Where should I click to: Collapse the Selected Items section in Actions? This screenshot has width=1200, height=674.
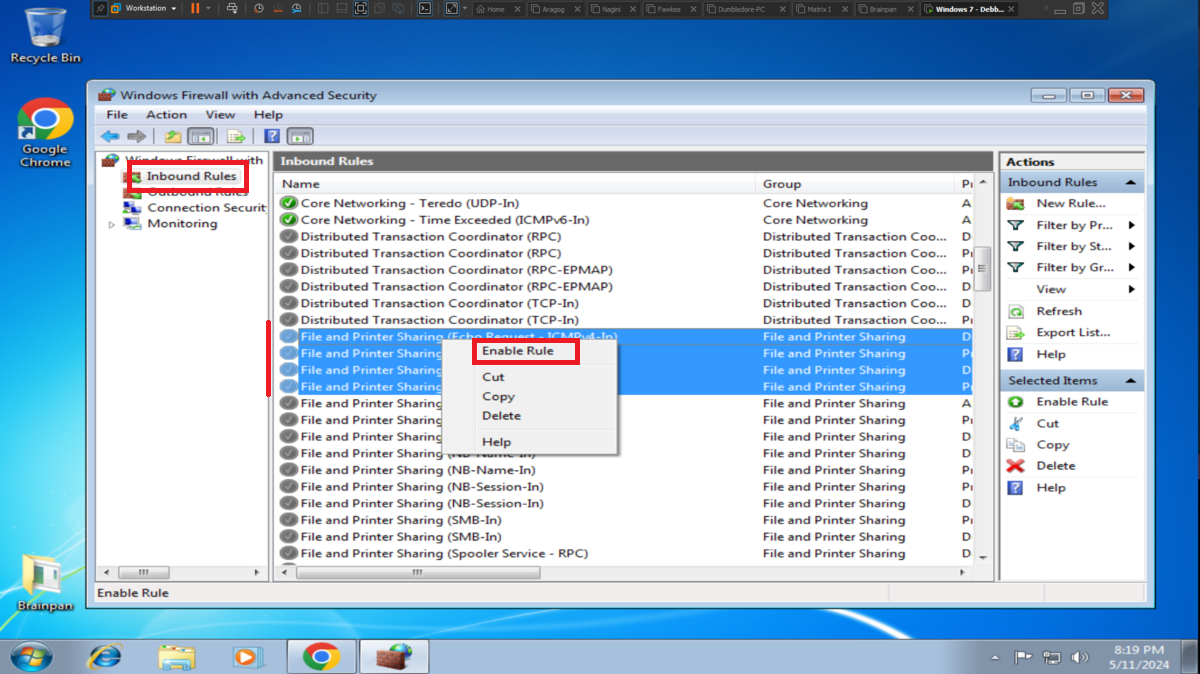point(1131,381)
